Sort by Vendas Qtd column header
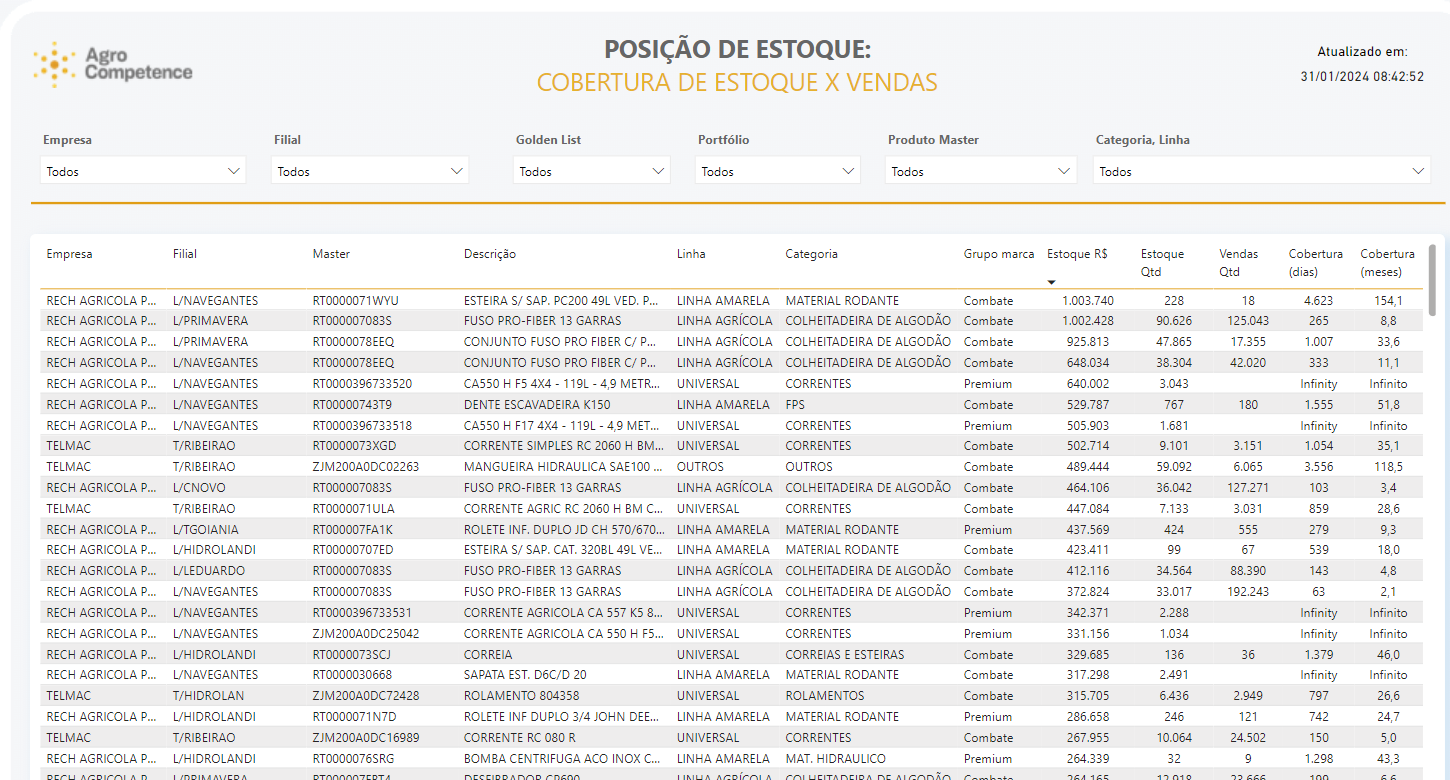The image size is (1450, 780). pos(1239,262)
